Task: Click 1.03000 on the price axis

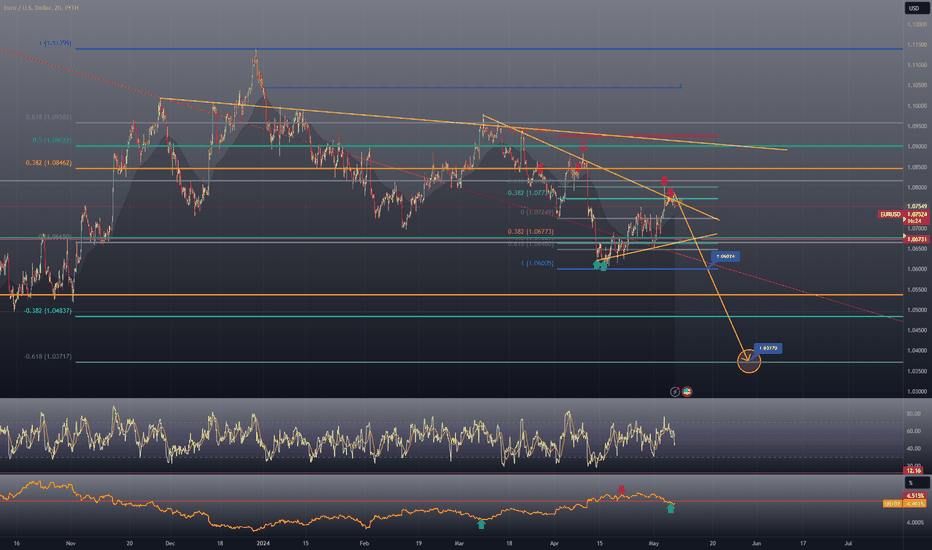Action: (x=917, y=391)
